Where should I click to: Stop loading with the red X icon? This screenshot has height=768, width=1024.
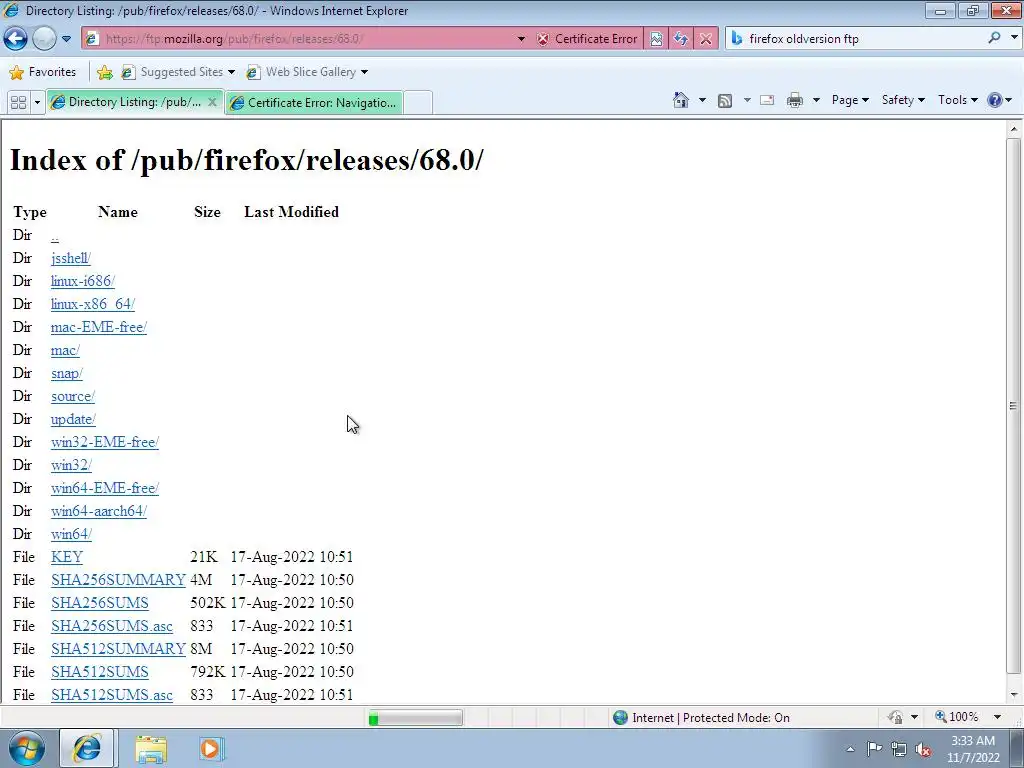click(705, 39)
